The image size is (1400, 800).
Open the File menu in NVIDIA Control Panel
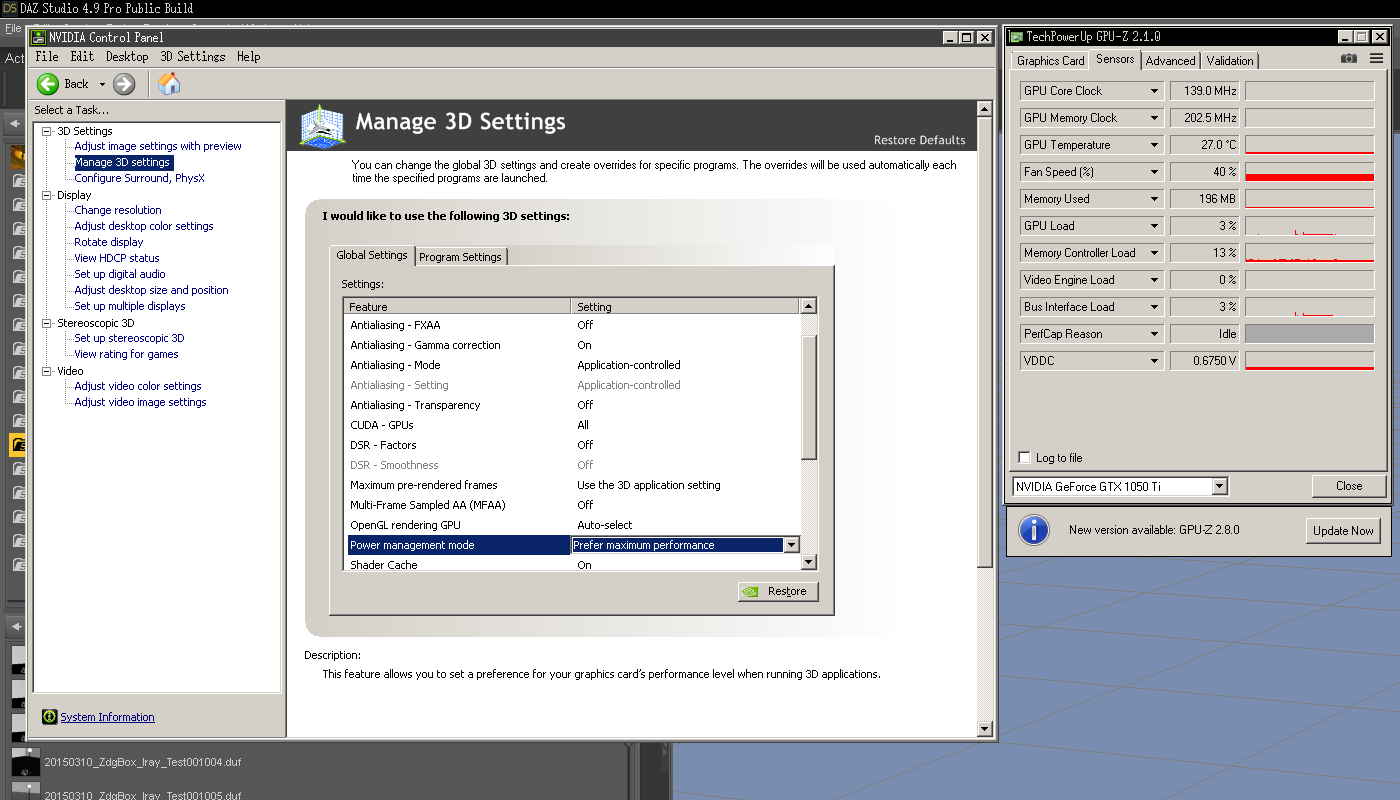click(47, 57)
